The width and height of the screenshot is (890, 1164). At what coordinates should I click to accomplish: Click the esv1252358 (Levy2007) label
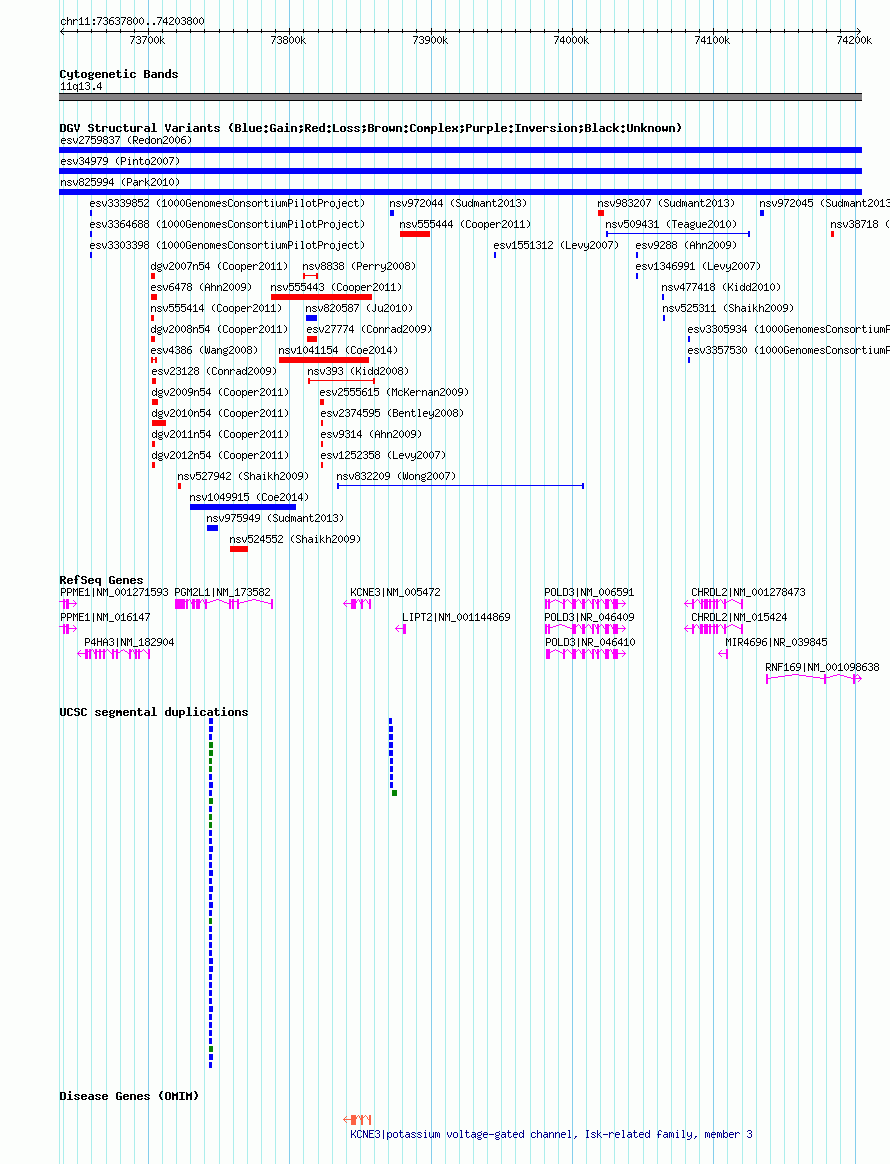pyautogui.click(x=383, y=455)
